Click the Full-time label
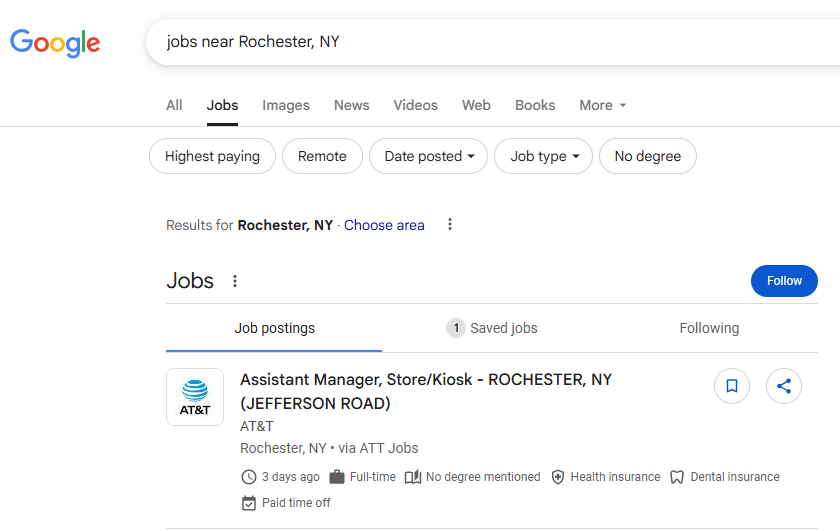Image resolution: width=840 pixels, height=531 pixels. click(373, 476)
